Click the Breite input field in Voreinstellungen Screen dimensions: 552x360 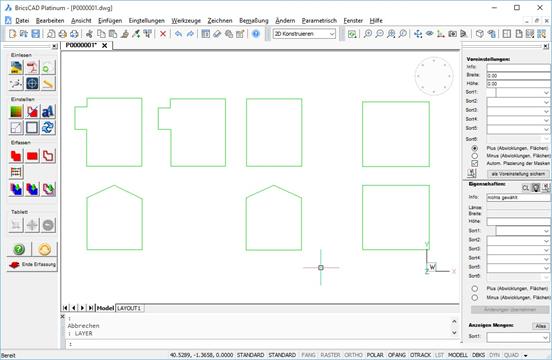[519, 76]
